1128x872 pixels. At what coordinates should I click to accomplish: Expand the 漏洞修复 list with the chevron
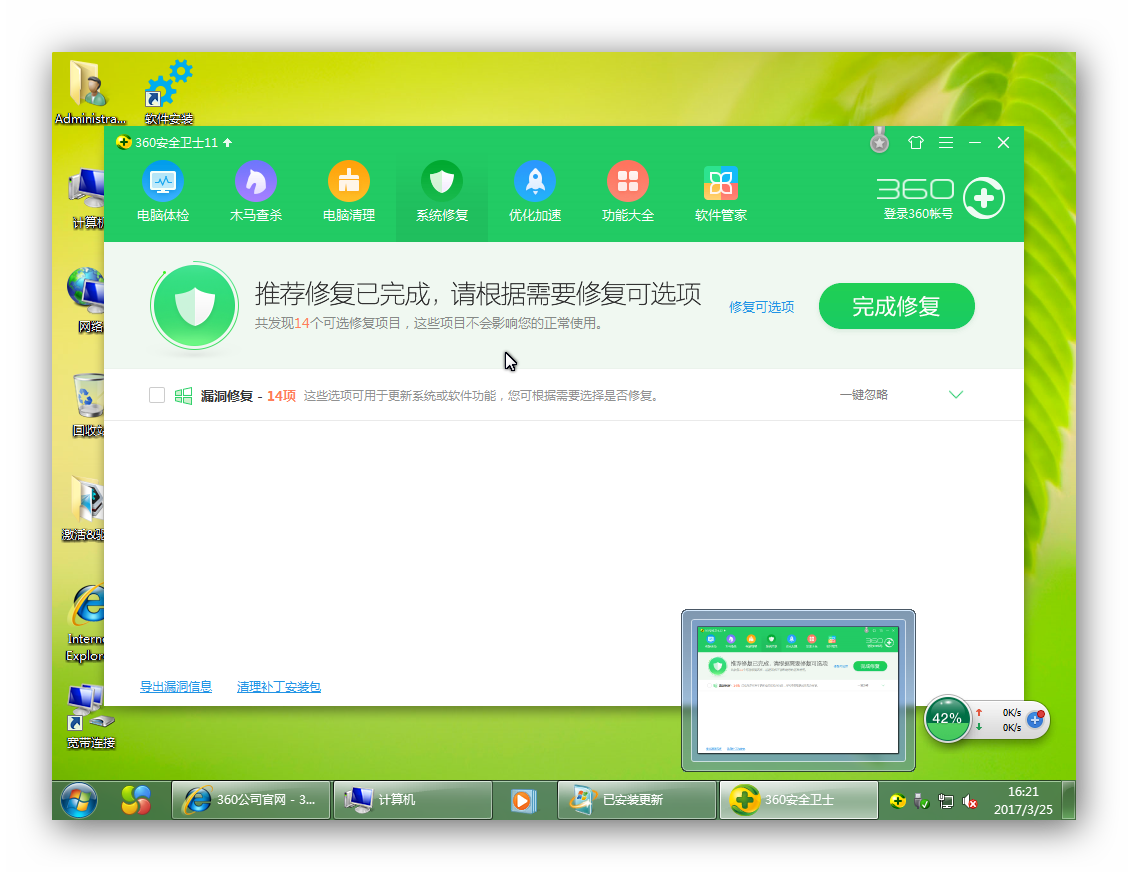coord(955,395)
